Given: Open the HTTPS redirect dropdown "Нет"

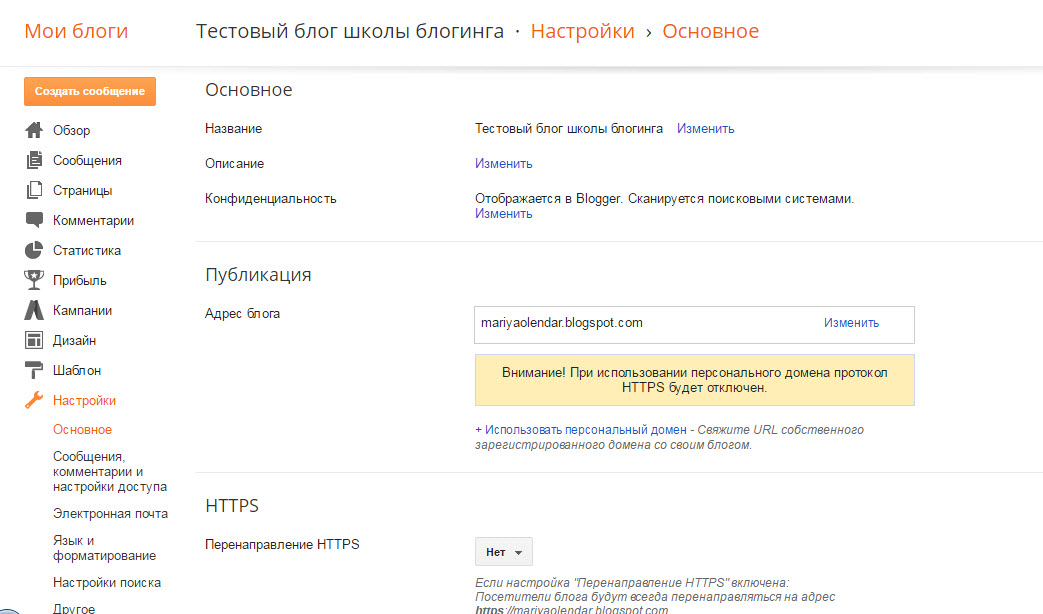Looking at the screenshot, I should (x=503, y=552).
